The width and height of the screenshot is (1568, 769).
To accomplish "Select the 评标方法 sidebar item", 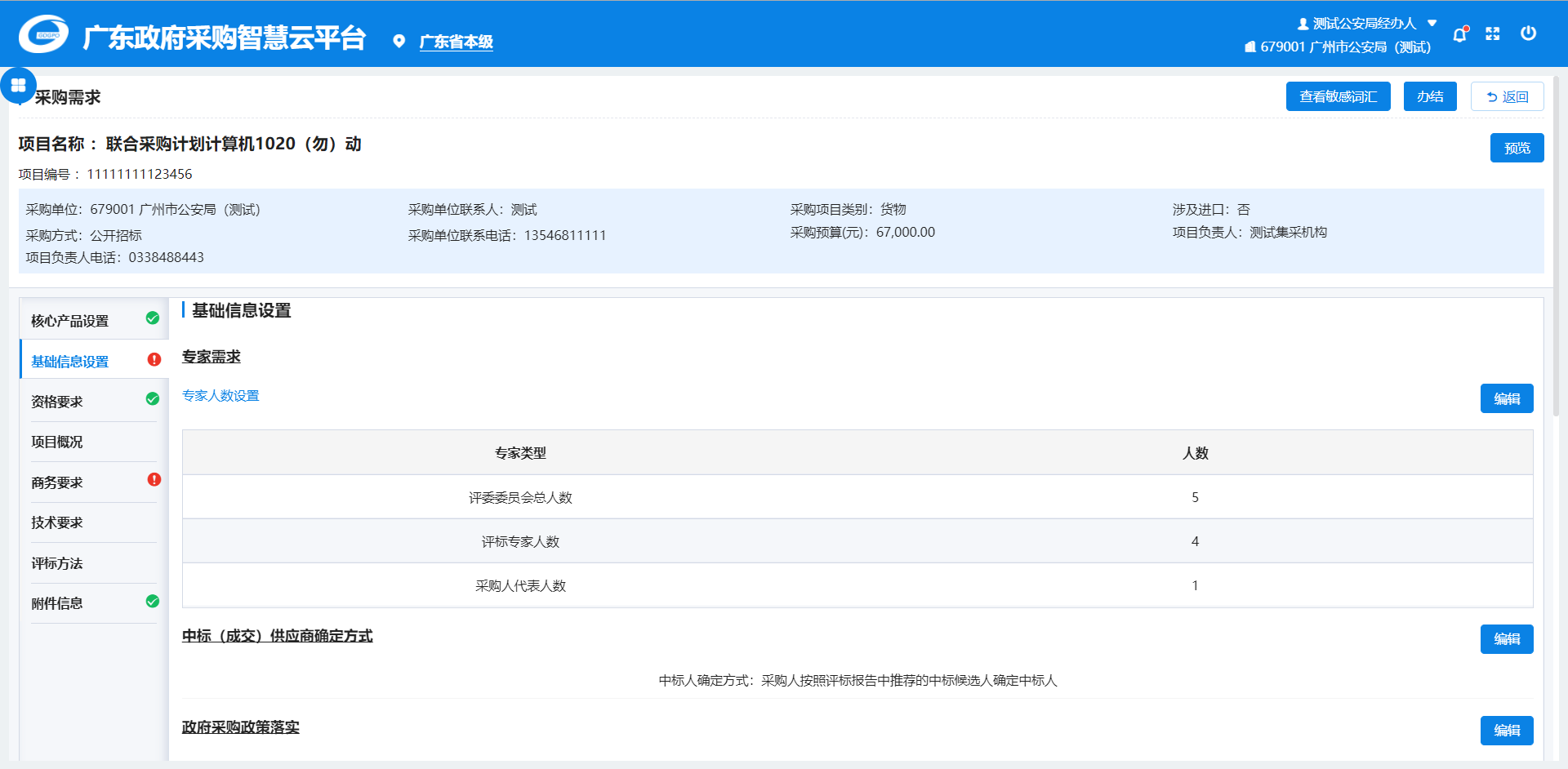I will [x=57, y=563].
